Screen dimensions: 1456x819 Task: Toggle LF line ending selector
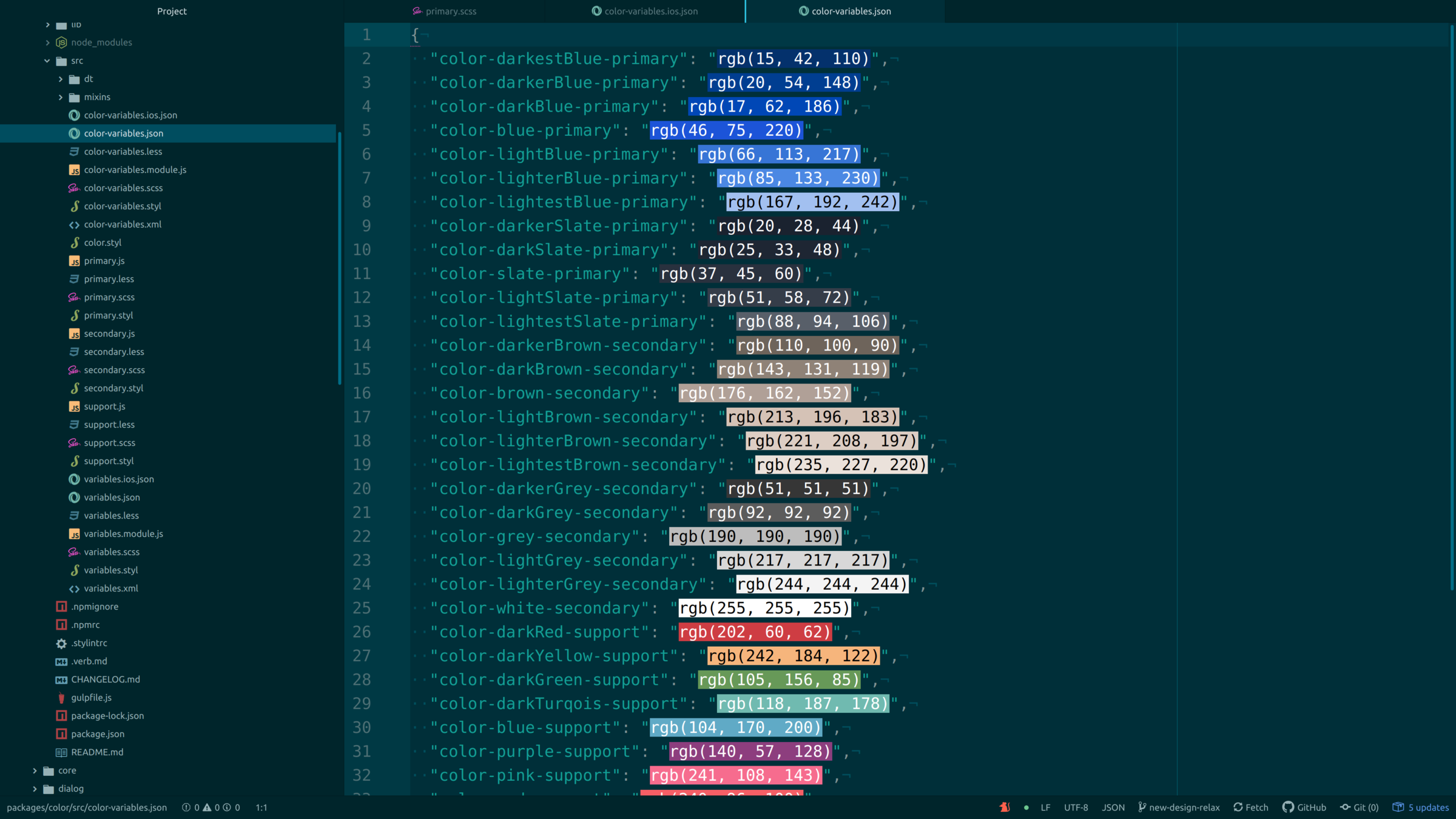[1045, 807]
